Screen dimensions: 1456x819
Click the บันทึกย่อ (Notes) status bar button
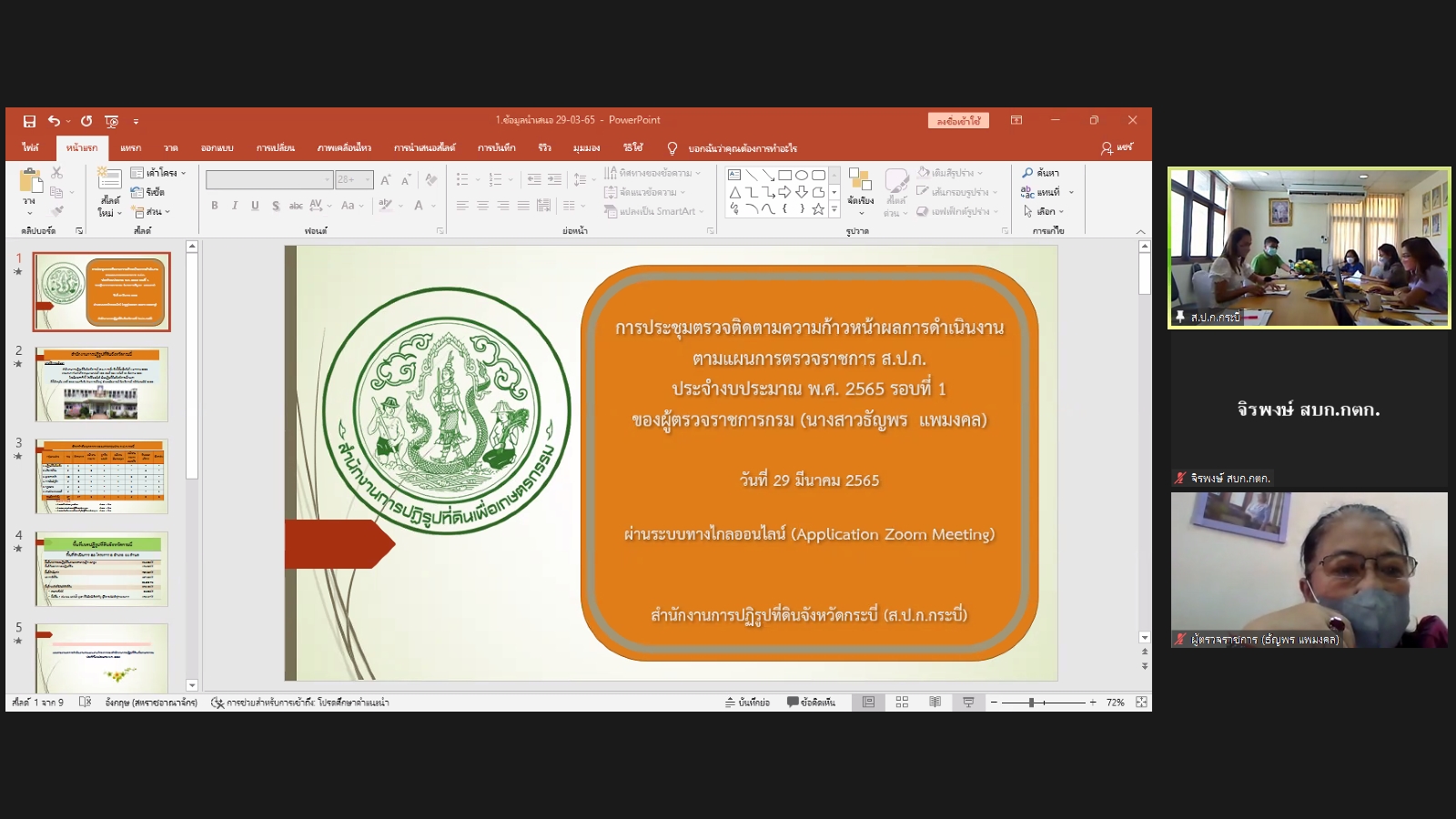[x=747, y=703]
